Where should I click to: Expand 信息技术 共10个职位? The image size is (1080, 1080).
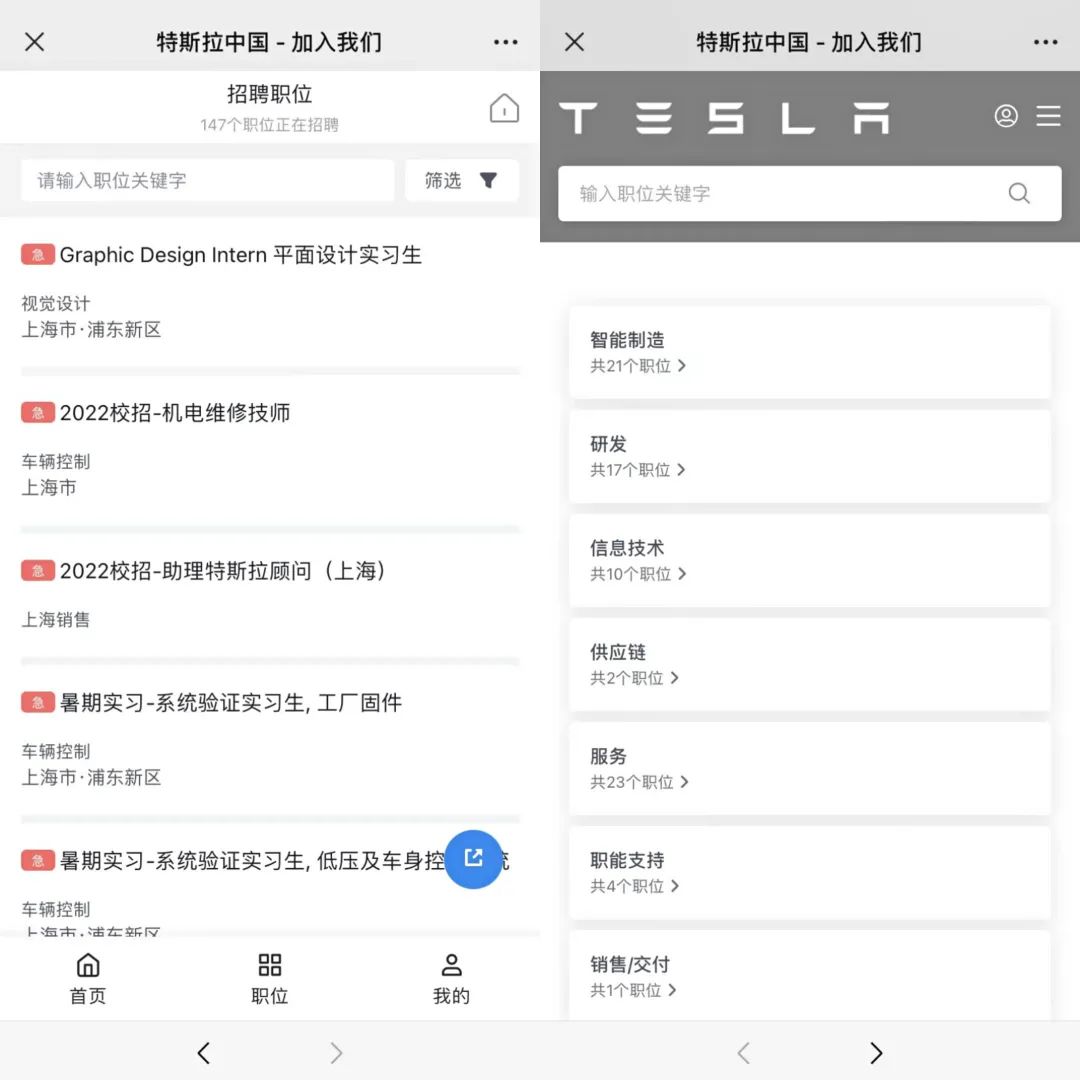coord(809,560)
